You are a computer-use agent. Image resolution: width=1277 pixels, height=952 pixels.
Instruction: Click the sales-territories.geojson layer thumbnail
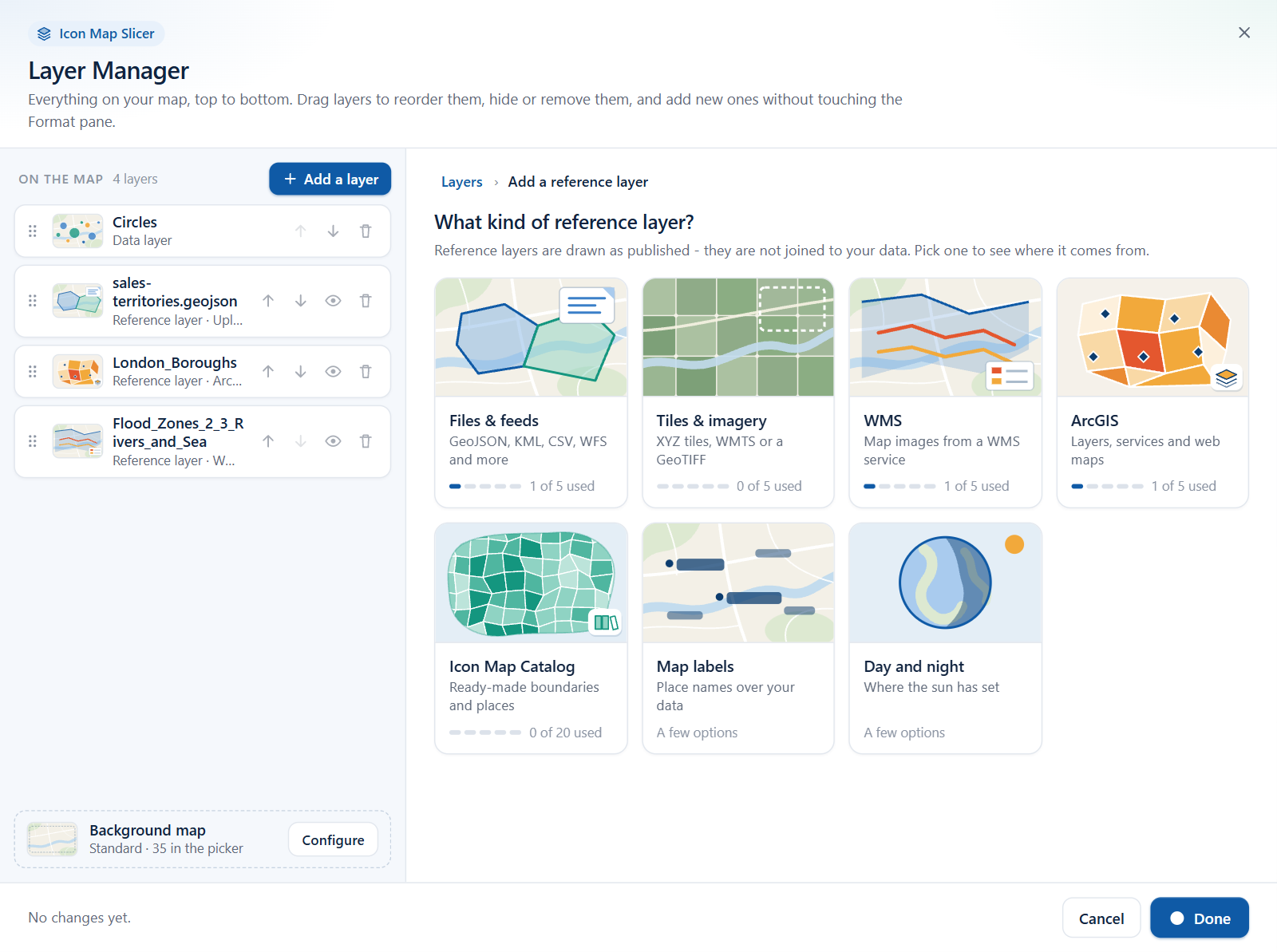77,301
